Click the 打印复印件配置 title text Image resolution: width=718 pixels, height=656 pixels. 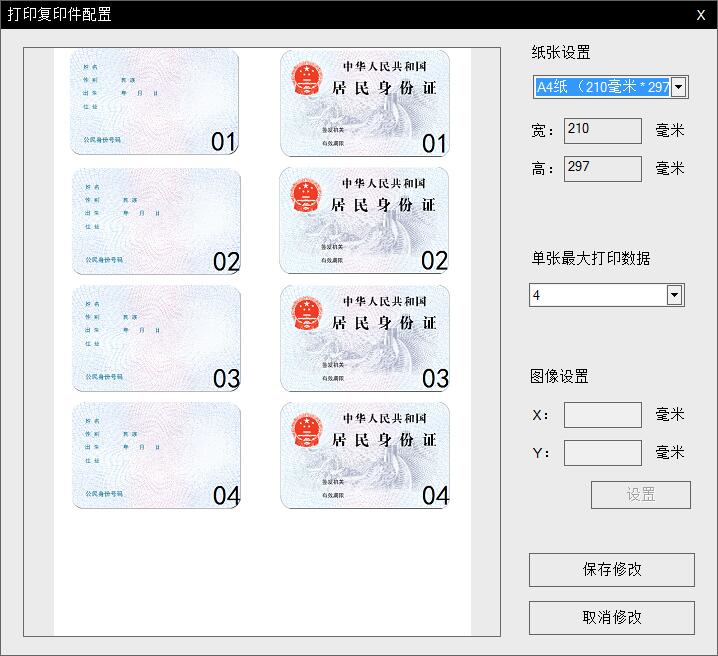60,15
